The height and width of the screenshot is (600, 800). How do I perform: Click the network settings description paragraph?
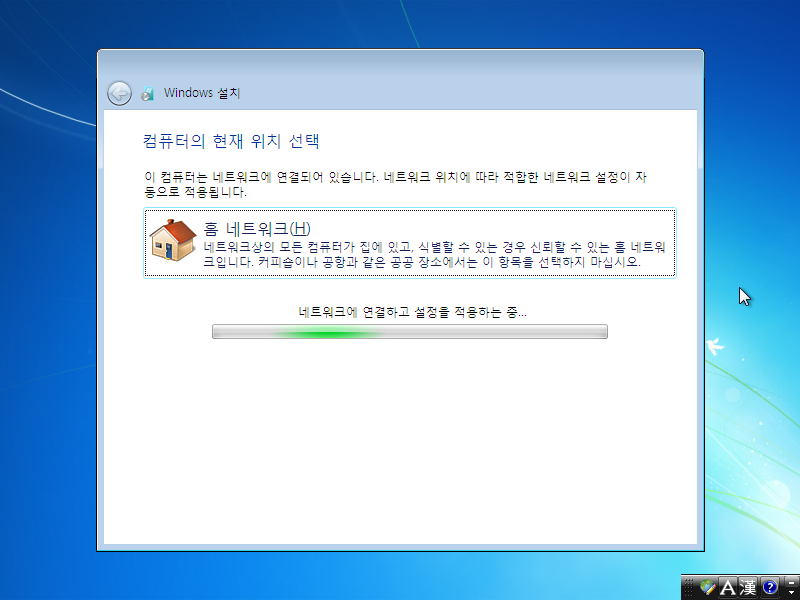point(395,184)
